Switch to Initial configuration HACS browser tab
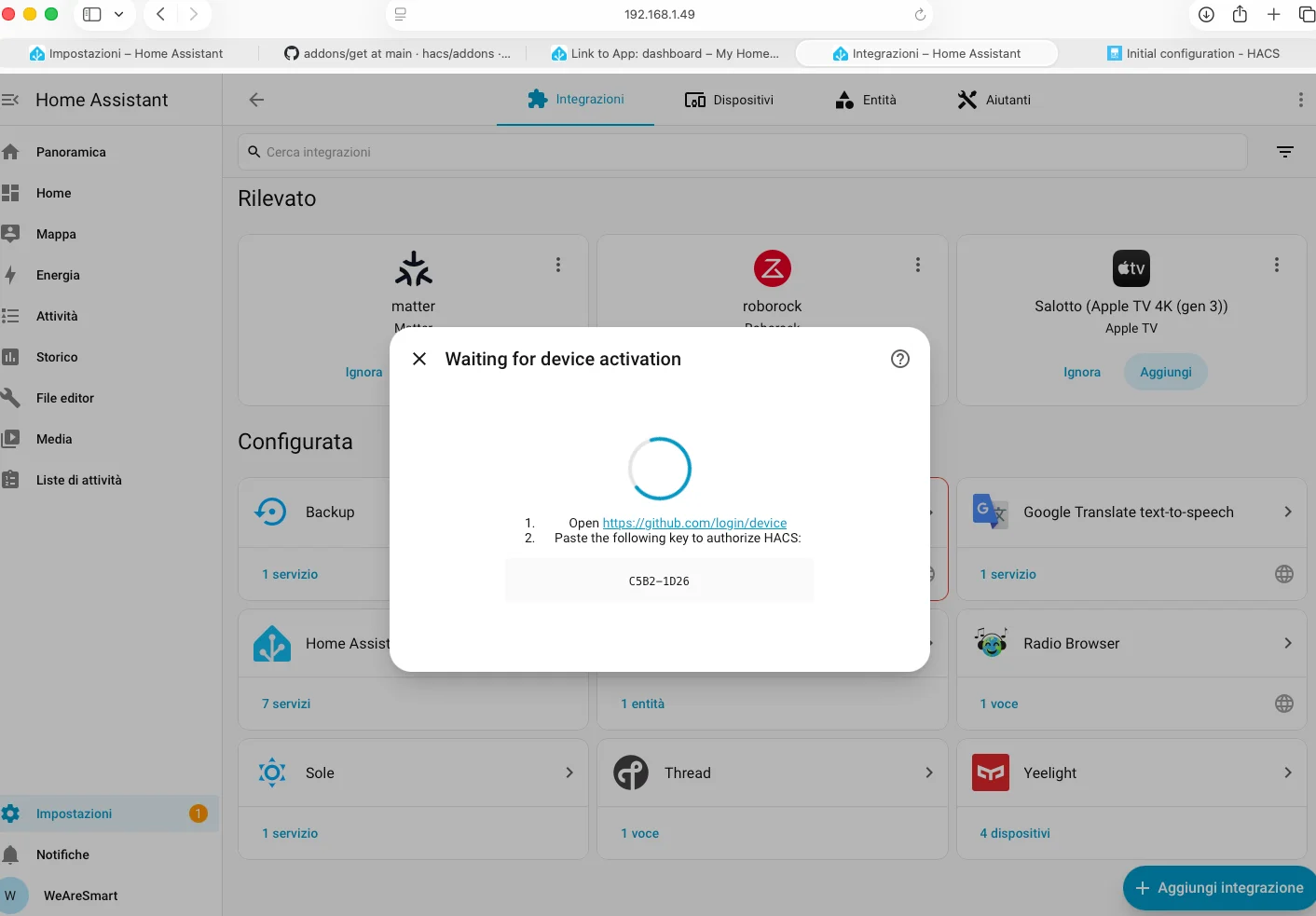The width and height of the screenshot is (1316, 916). tap(1193, 53)
